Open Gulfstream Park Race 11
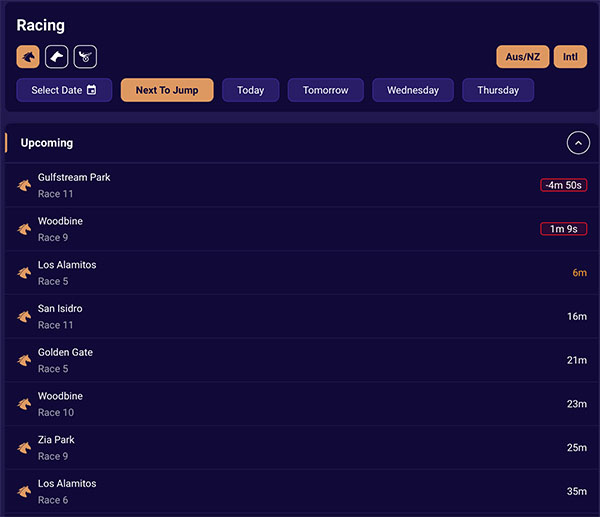 [302, 185]
